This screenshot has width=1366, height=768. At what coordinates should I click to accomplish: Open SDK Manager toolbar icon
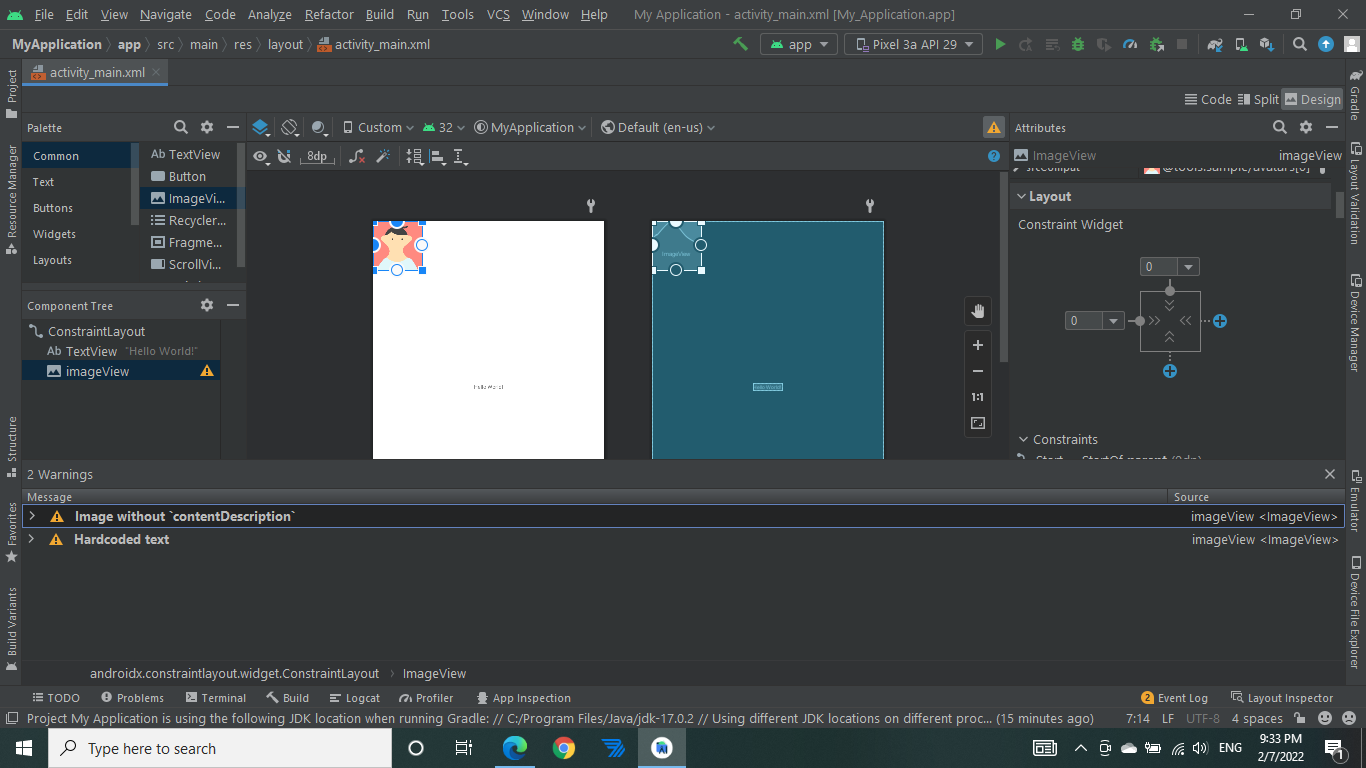1267,44
